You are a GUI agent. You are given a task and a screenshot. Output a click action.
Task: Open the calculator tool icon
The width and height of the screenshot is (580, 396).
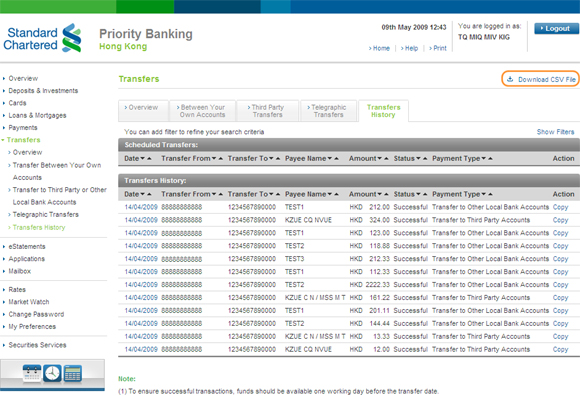pyautogui.click(x=72, y=373)
